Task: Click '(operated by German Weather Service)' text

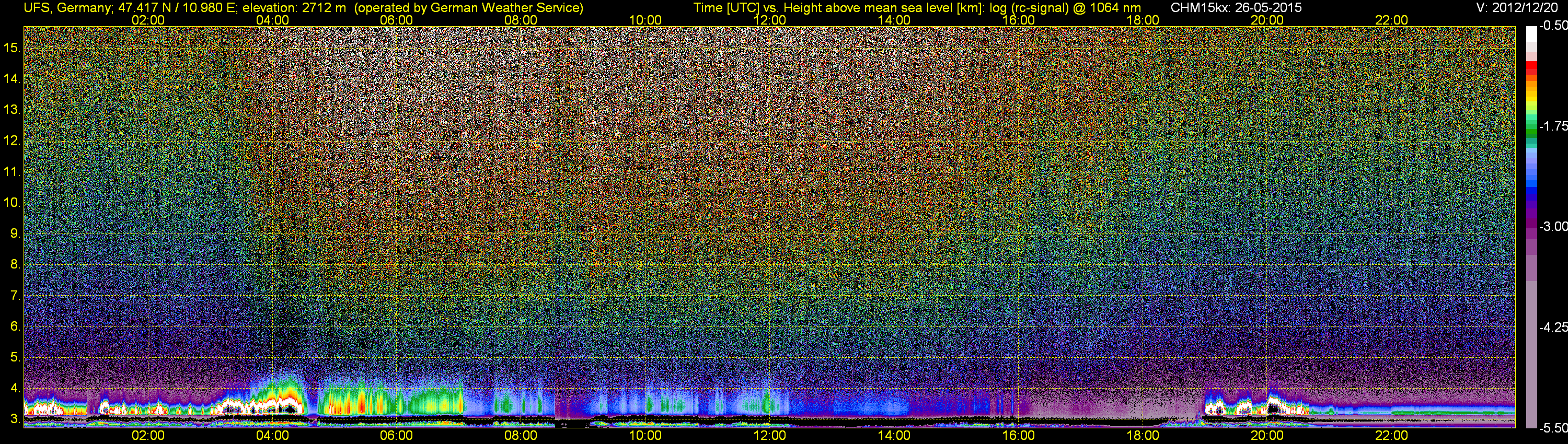Action: click(x=469, y=7)
